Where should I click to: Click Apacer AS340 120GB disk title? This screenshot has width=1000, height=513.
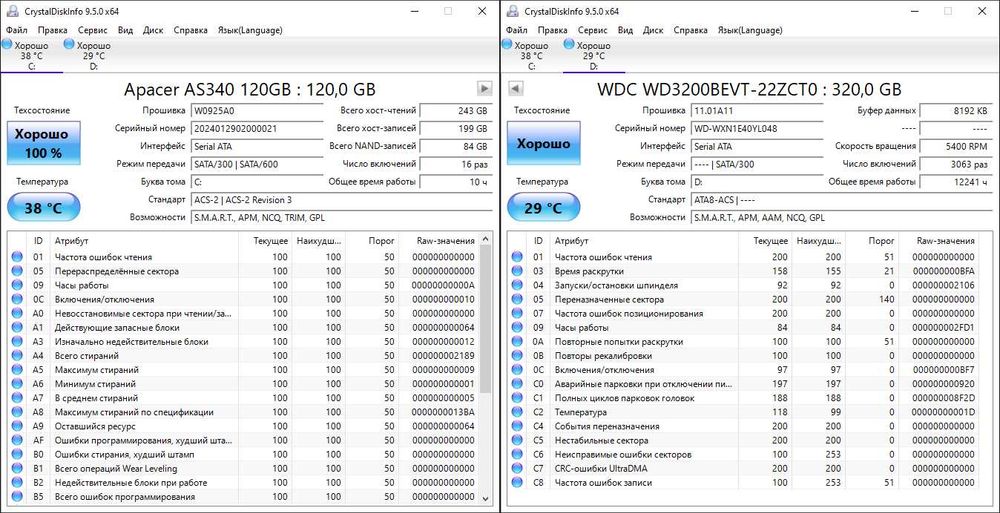tap(250, 89)
